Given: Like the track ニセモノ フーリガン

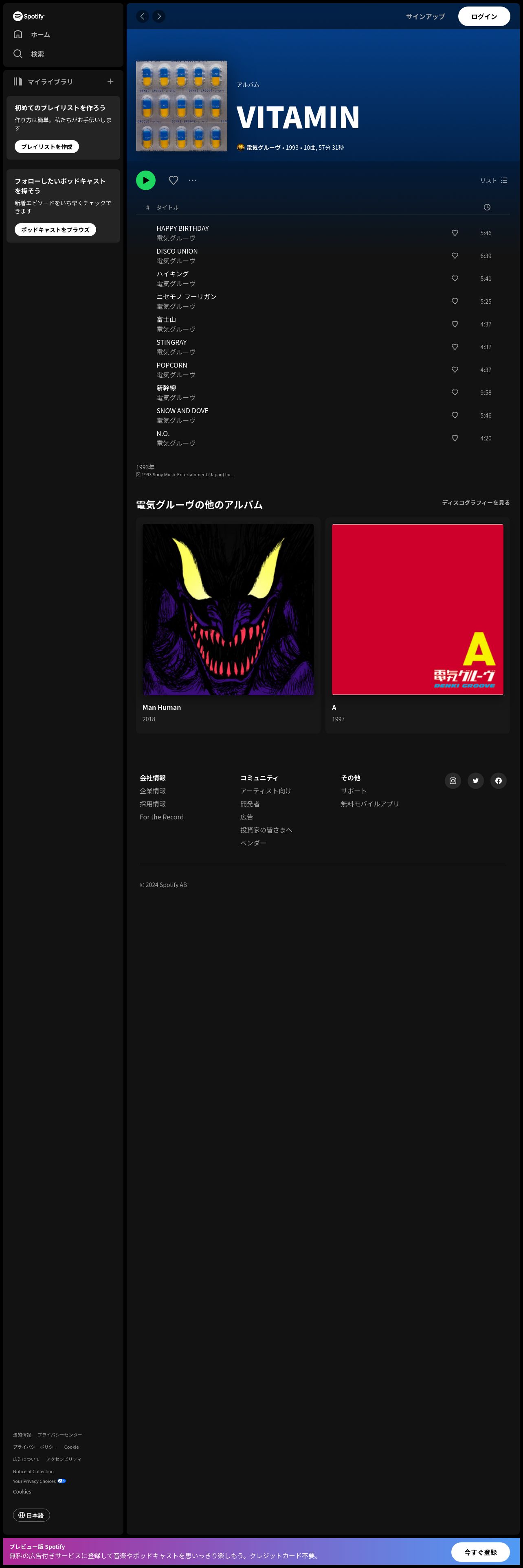Looking at the screenshot, I should coord(455,301).
